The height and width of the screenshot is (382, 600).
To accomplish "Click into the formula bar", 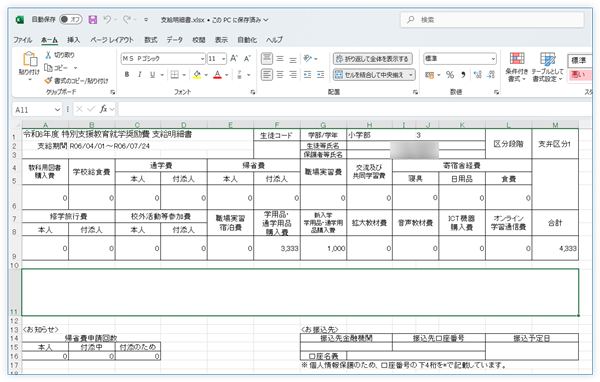I will click(x=355, y=109).
